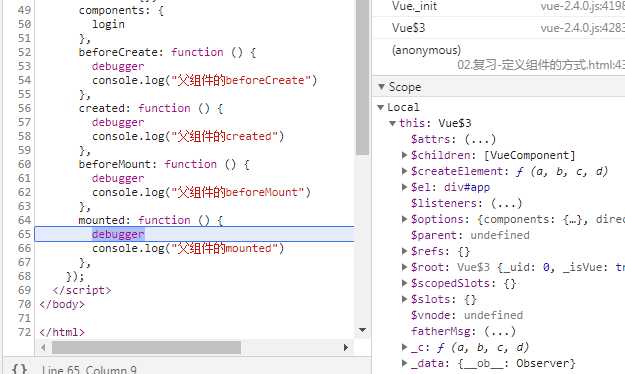Click the Line 65, Column 9 status text
The image size is (625, 374).
[89, 369]
